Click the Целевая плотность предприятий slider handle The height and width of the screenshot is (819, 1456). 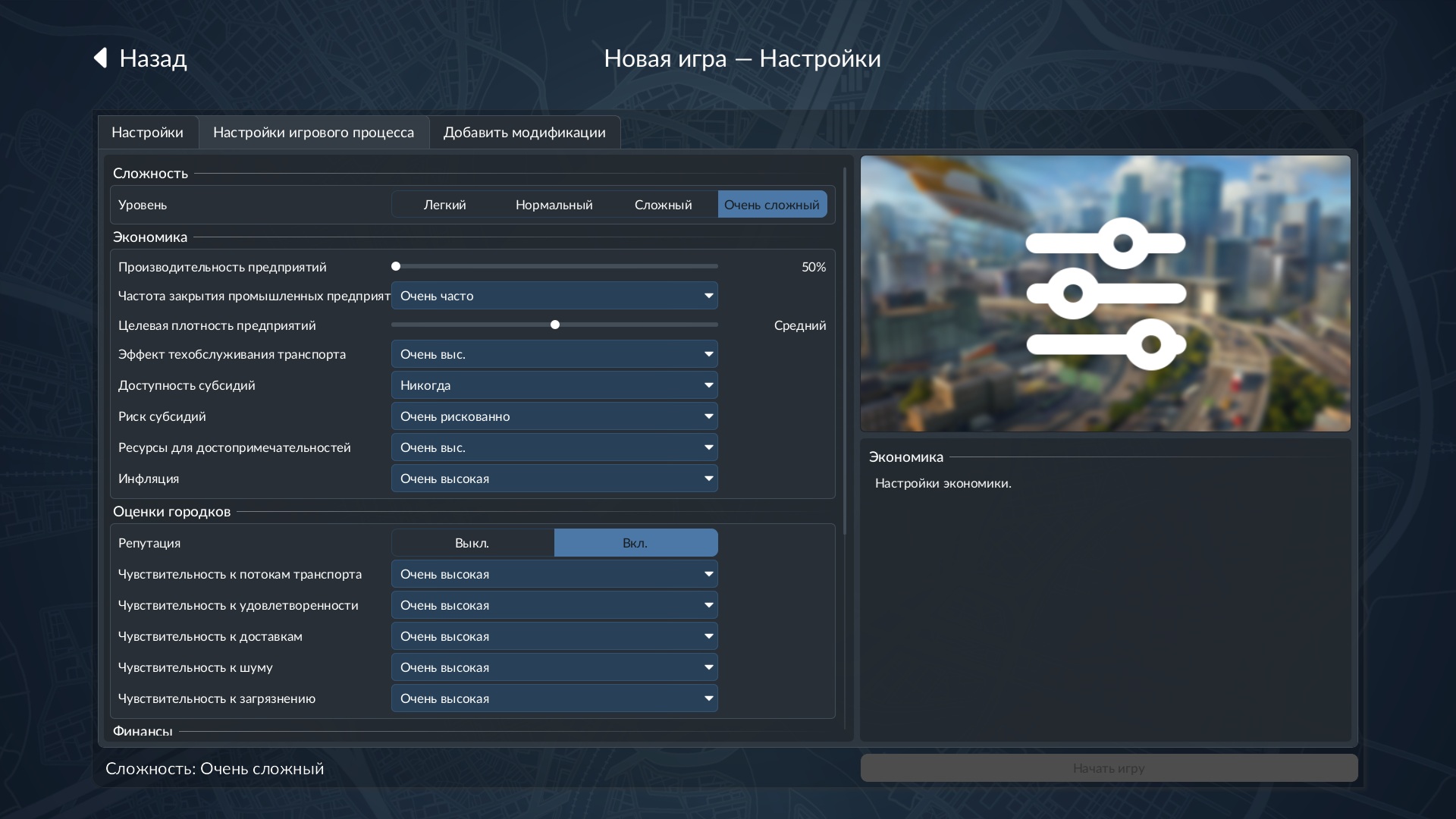(x=555, y=325)
